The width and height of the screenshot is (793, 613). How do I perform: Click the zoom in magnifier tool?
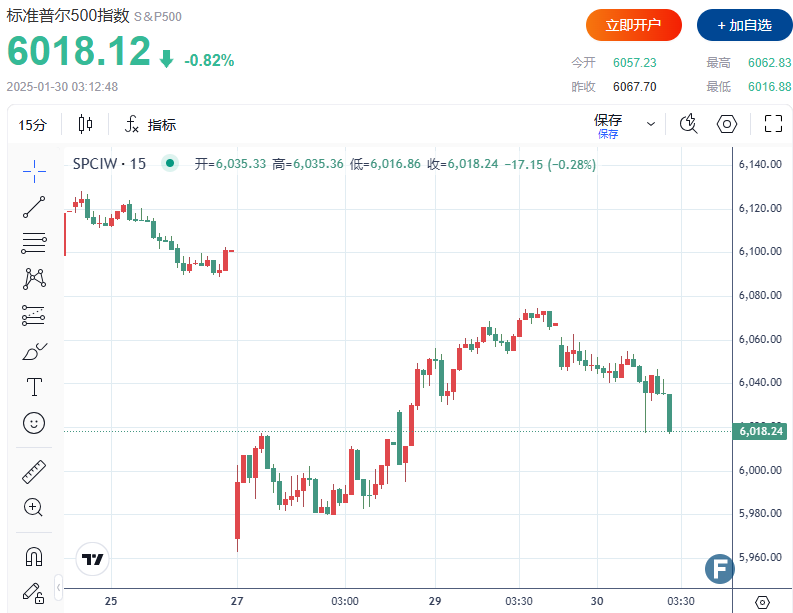click(34, 508)
